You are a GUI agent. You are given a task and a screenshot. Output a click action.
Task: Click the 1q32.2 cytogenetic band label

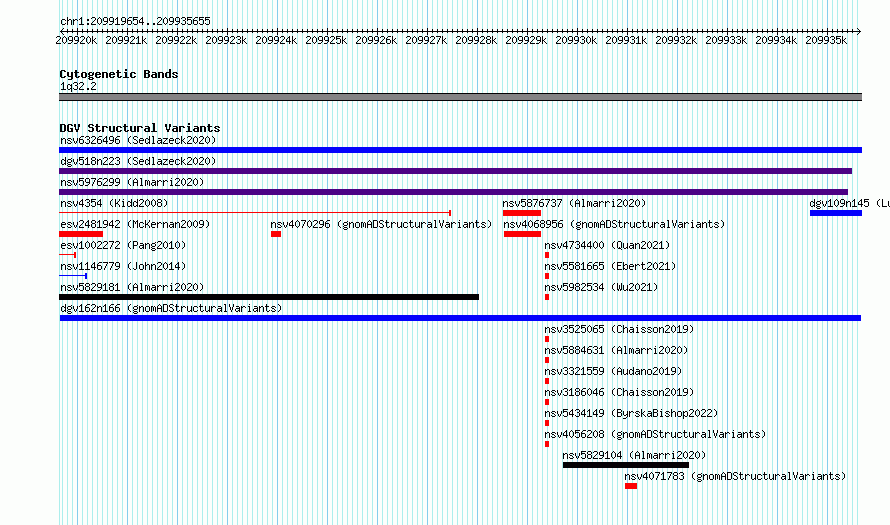click(78, 86)
